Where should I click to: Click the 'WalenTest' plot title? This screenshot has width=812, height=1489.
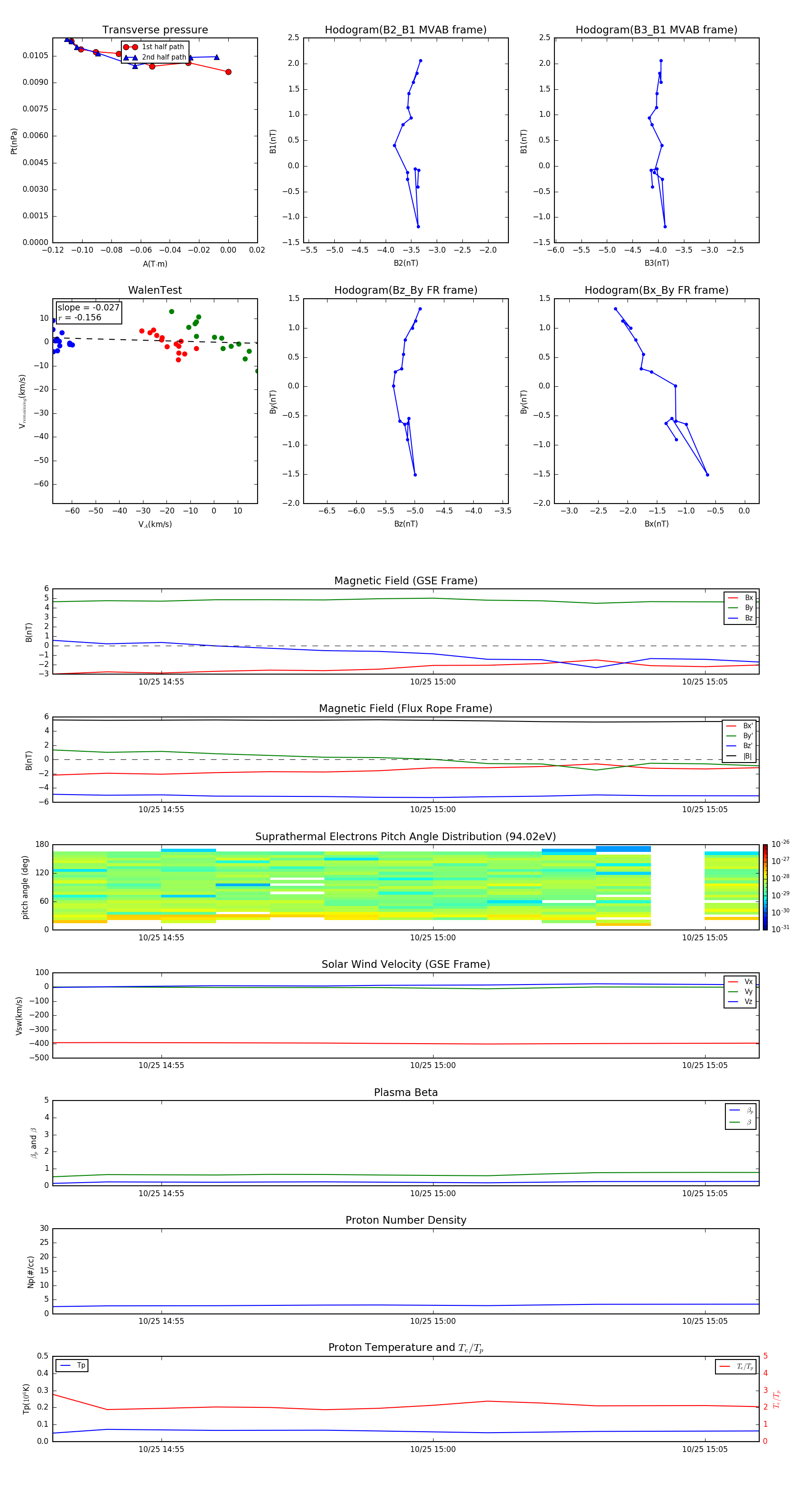(x=155, y=290)
